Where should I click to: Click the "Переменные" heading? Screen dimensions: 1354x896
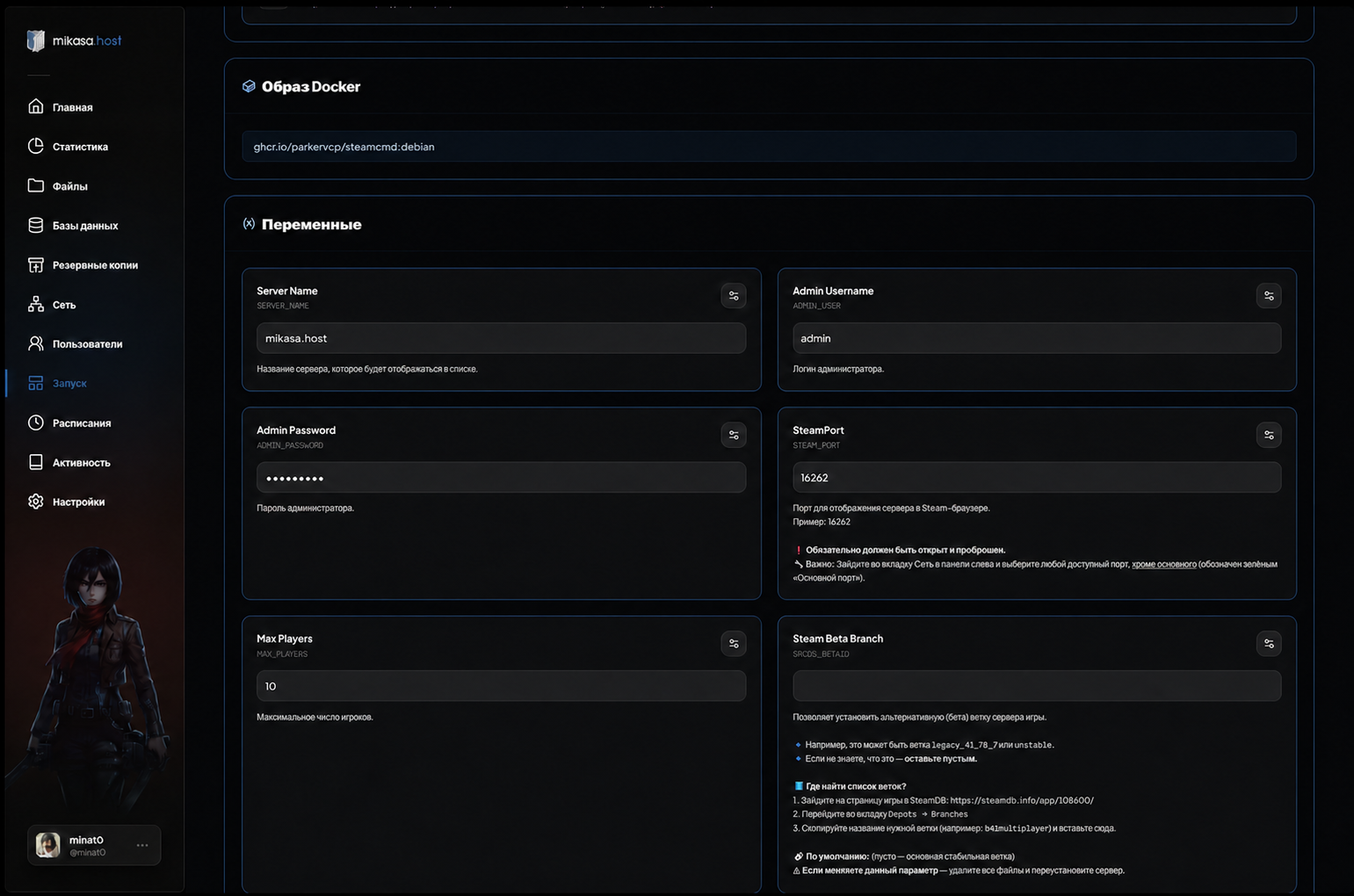tap(312, 224)
